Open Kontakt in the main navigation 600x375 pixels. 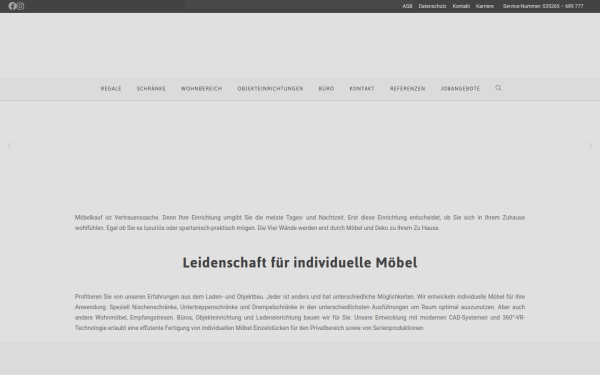pyautogui.click(x=362, y=88)
